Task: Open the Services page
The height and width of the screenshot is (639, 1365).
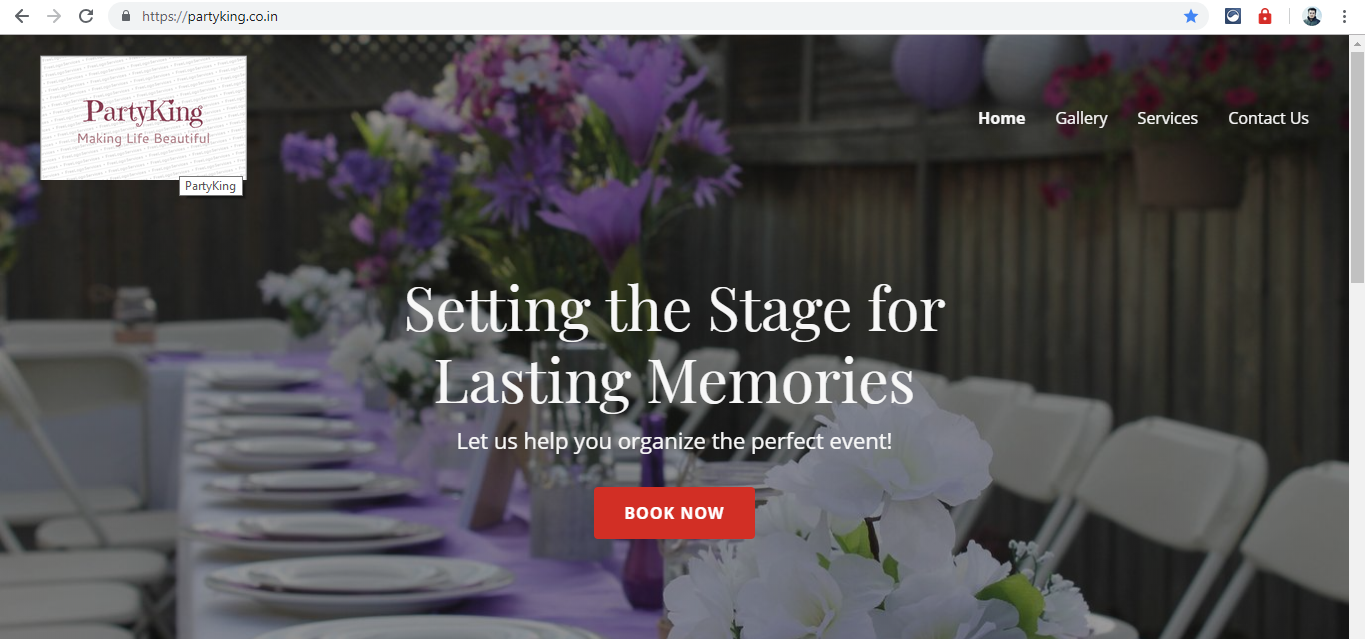Action: [1167, 118]
